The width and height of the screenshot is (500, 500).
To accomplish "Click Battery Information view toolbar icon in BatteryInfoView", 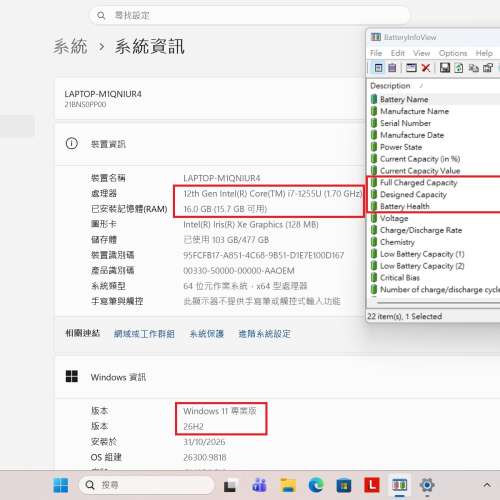I will pyautogui.click(x=378, y=68).
